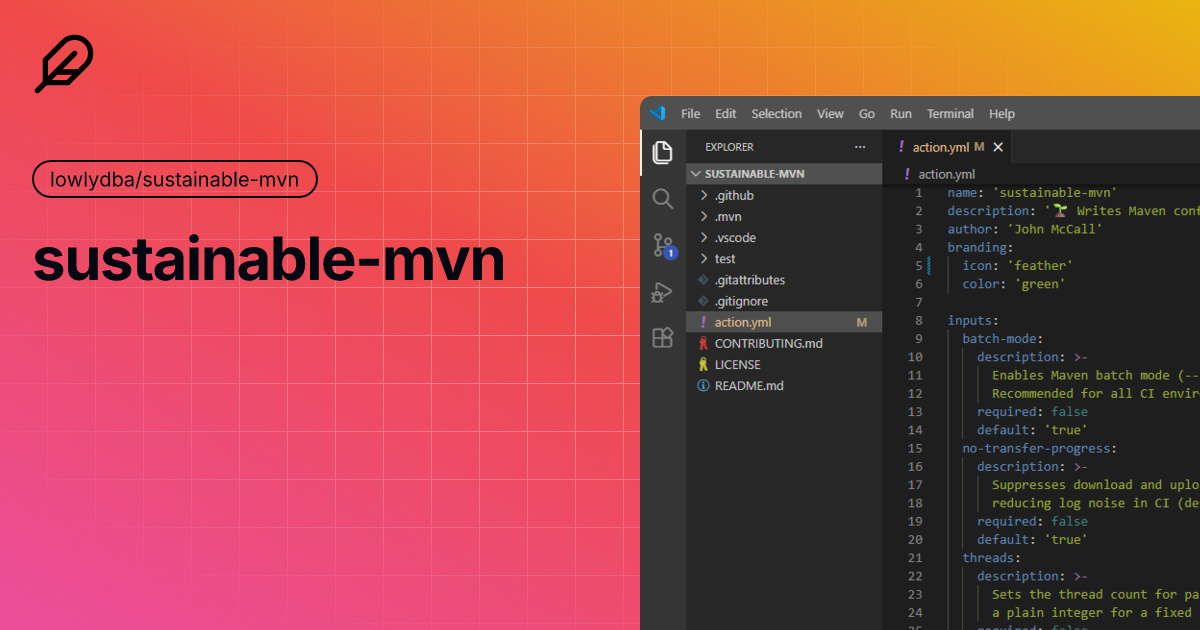The image size is (1200, 630).
Task: Click the 'threads:' code line
Action: [x=991, y=557]
